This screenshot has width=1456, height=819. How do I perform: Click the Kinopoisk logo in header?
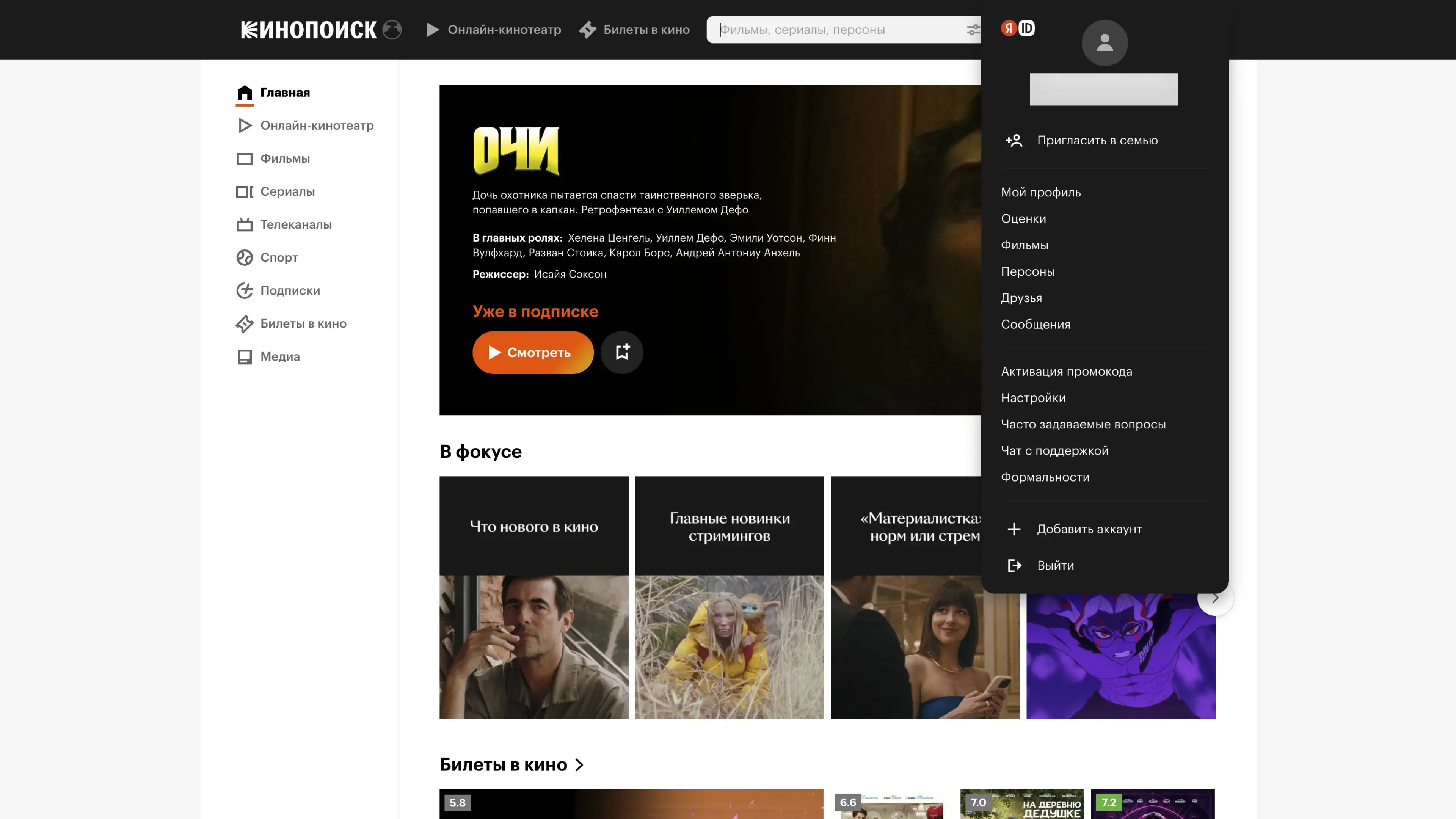[x=309, y=30]
